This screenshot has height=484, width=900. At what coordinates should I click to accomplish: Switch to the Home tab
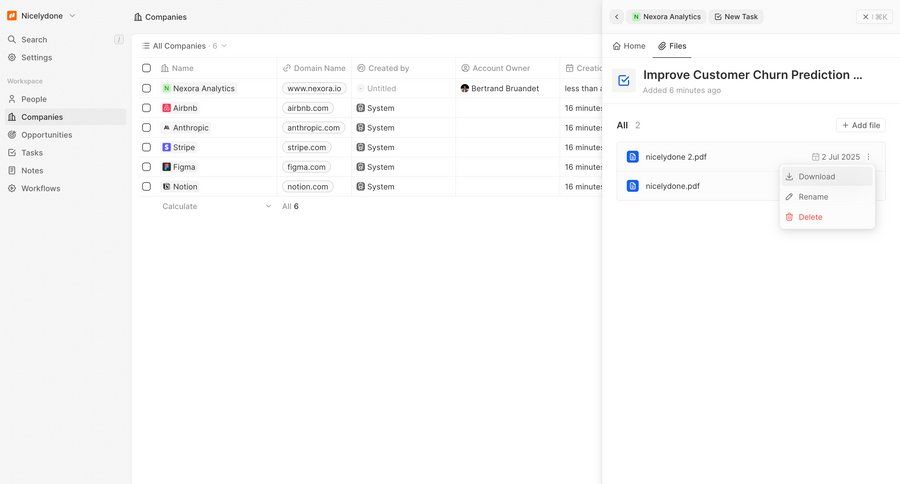click(629, 46)
